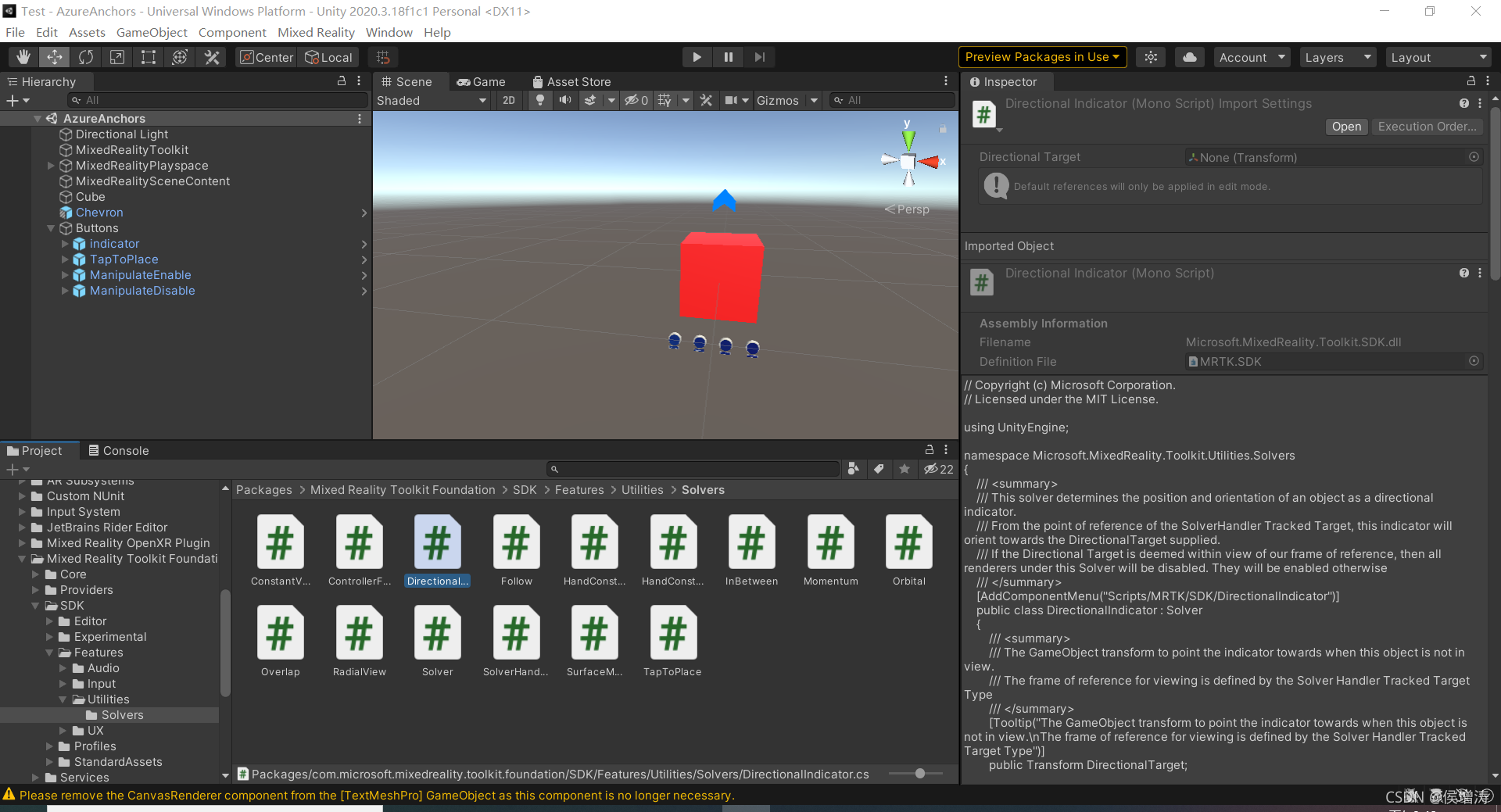Open Directional Target object picker
1501x812 pixels.
coord(1474,157)
